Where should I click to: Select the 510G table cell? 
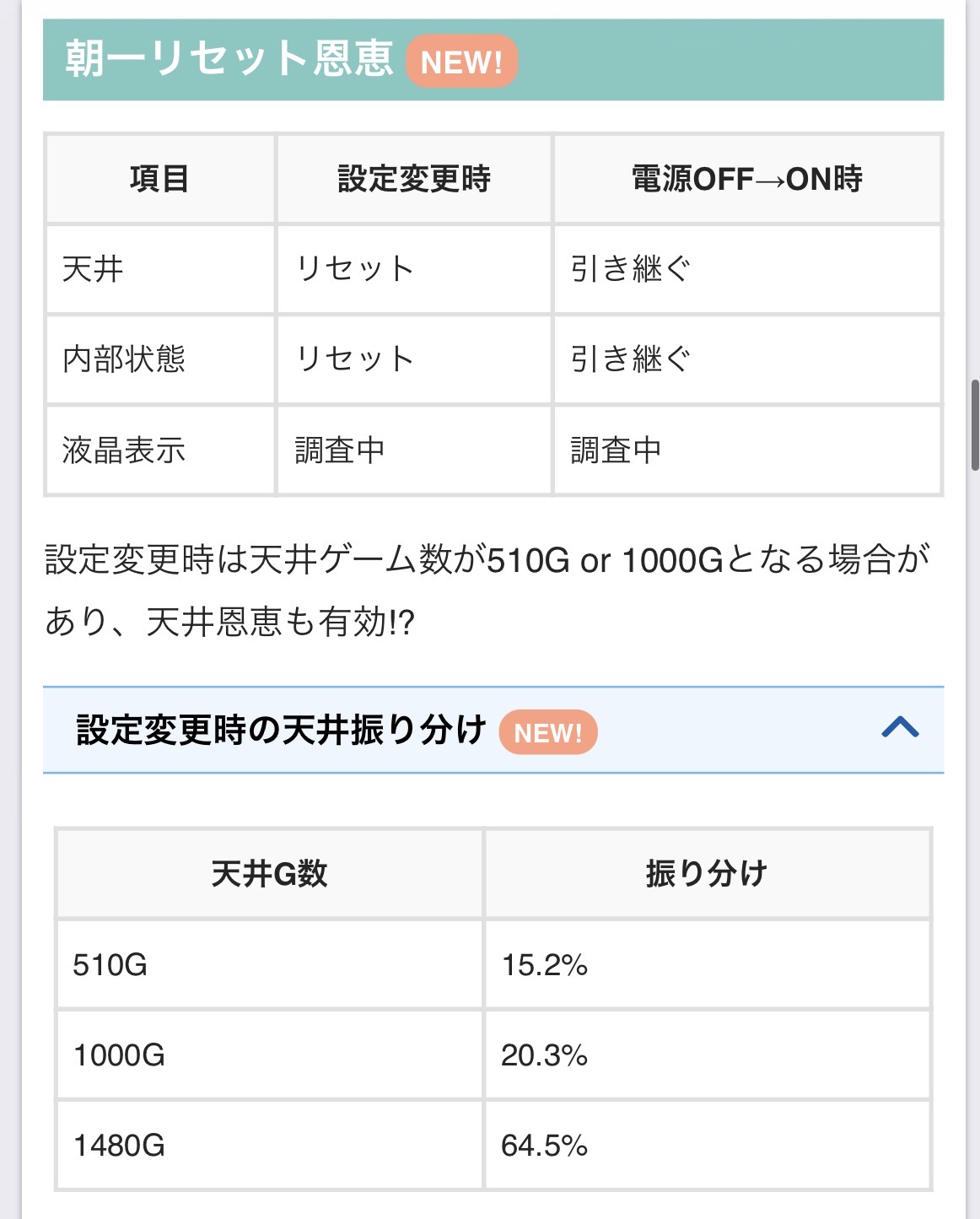pos(110,964)
